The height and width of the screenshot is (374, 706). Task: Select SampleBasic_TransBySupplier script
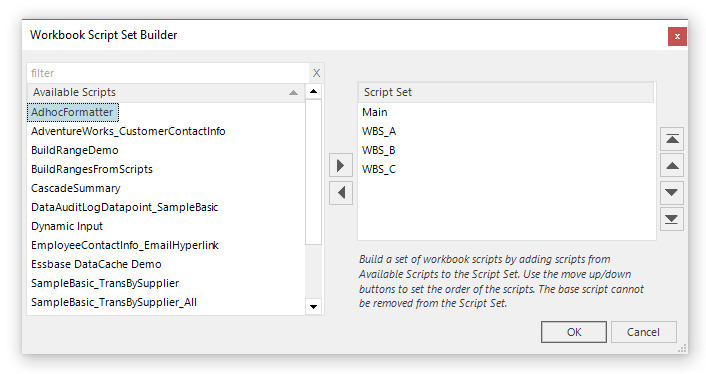[105, 283]
